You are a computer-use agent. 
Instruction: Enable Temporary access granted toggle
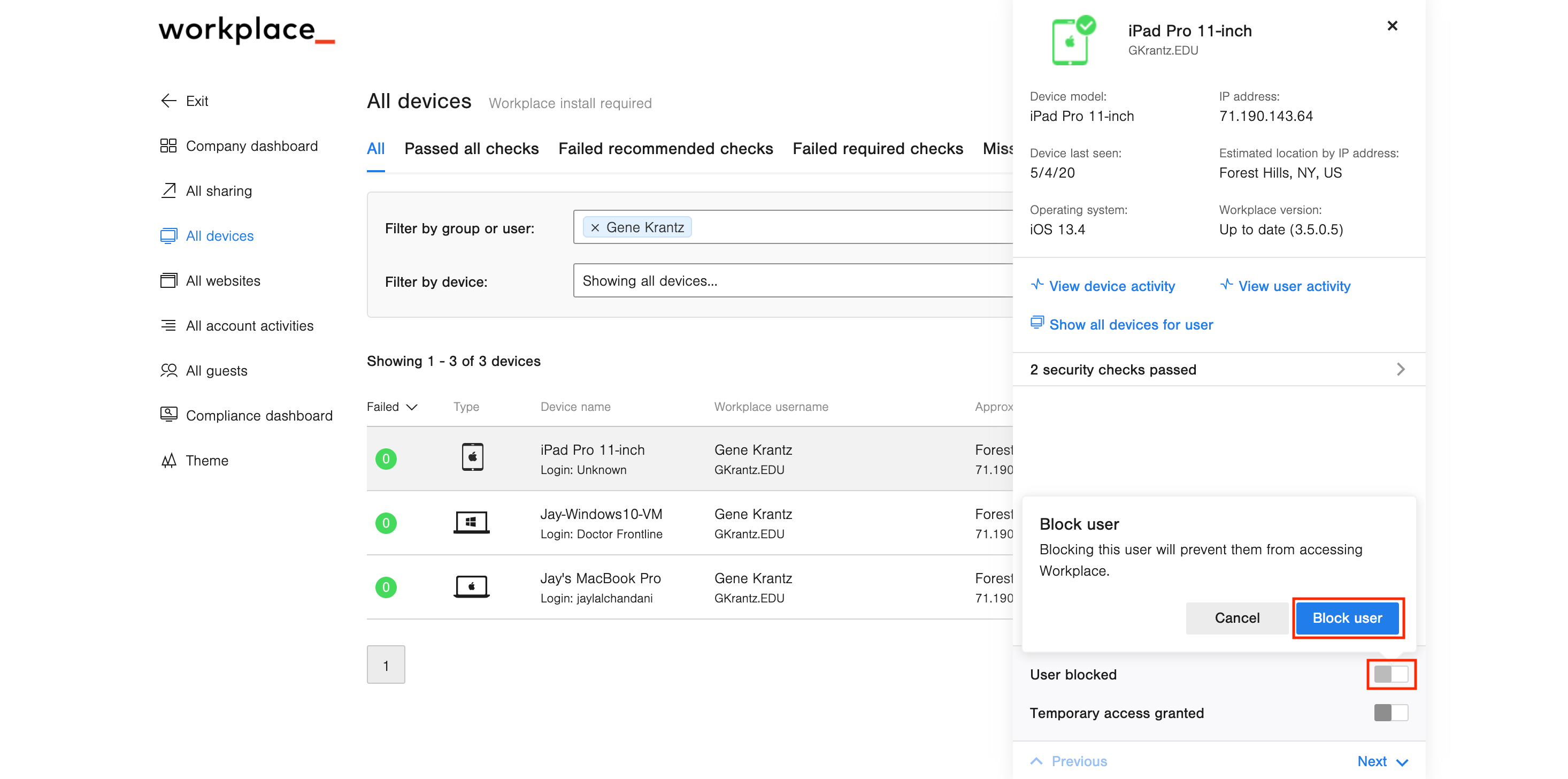[1392, 713]
